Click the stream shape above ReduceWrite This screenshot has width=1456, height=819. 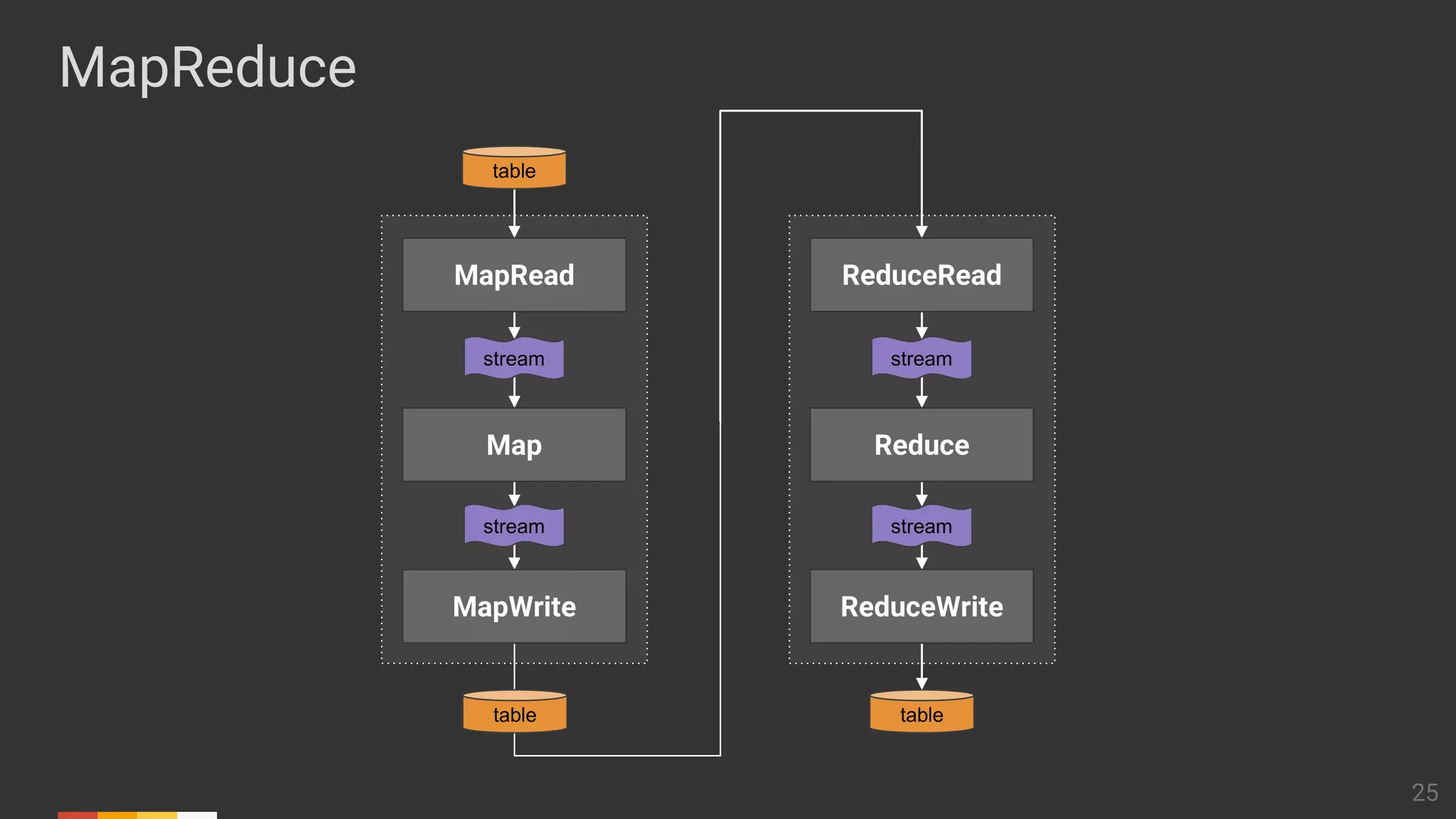(921, 526)
